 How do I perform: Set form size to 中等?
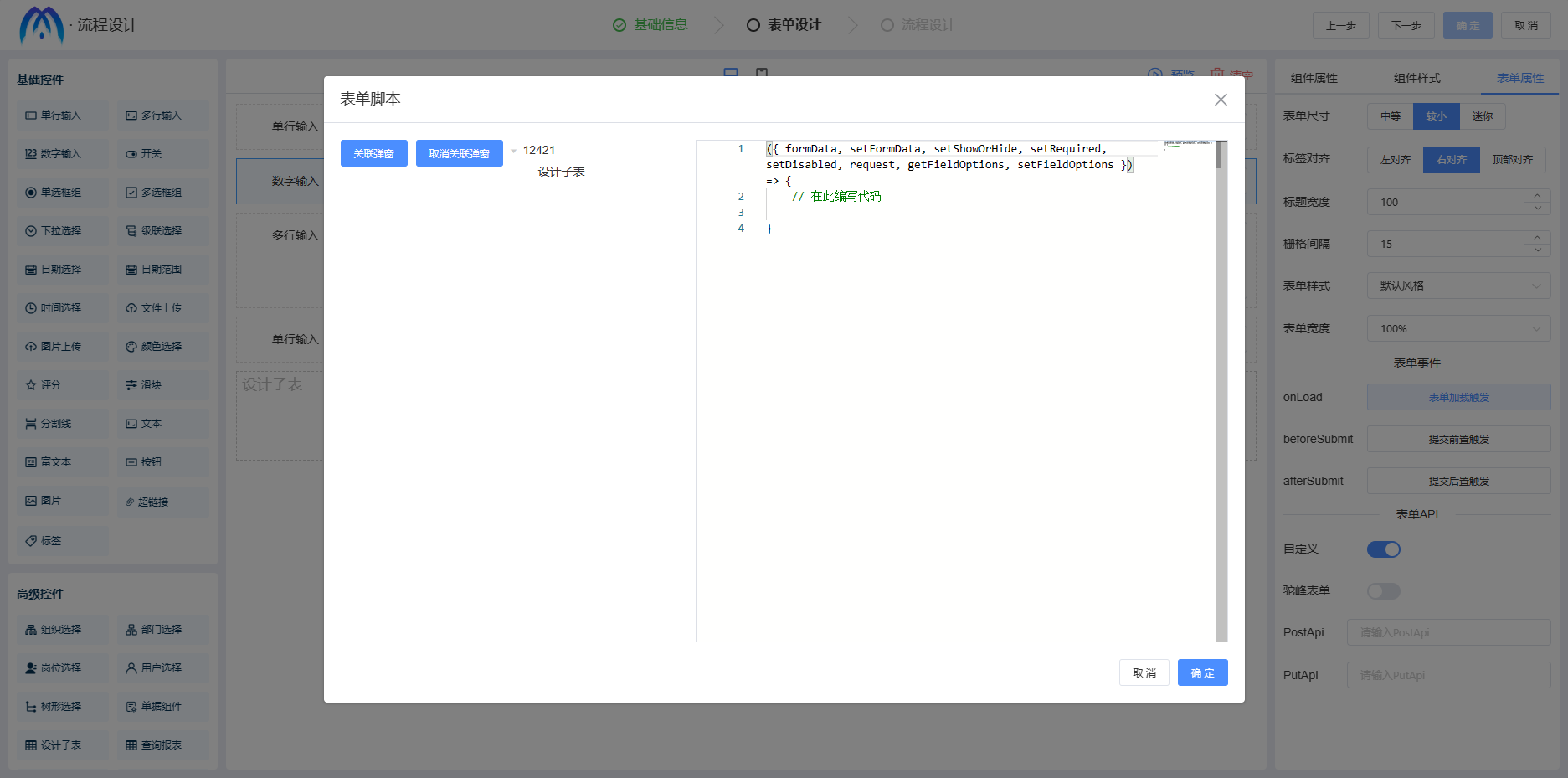(1391, 116)
